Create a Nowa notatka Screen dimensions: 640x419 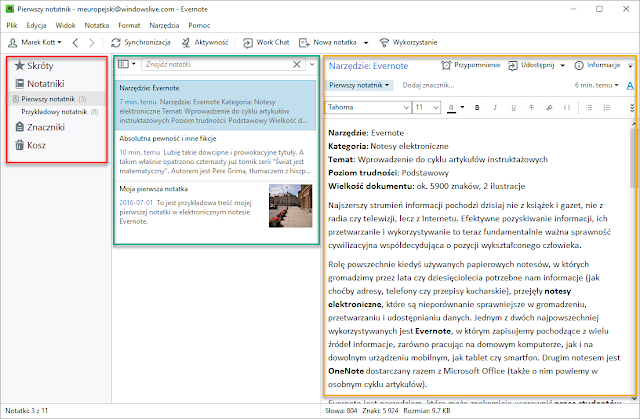328,42
